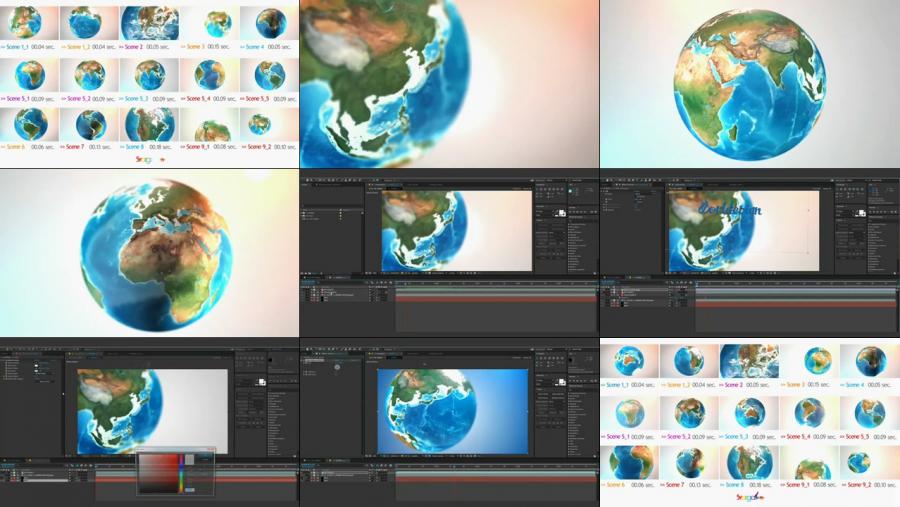Image resolution: width=900 pixels, height=507 pixels.
Task: Close the color picker dialog window
Action: point(211,449)
